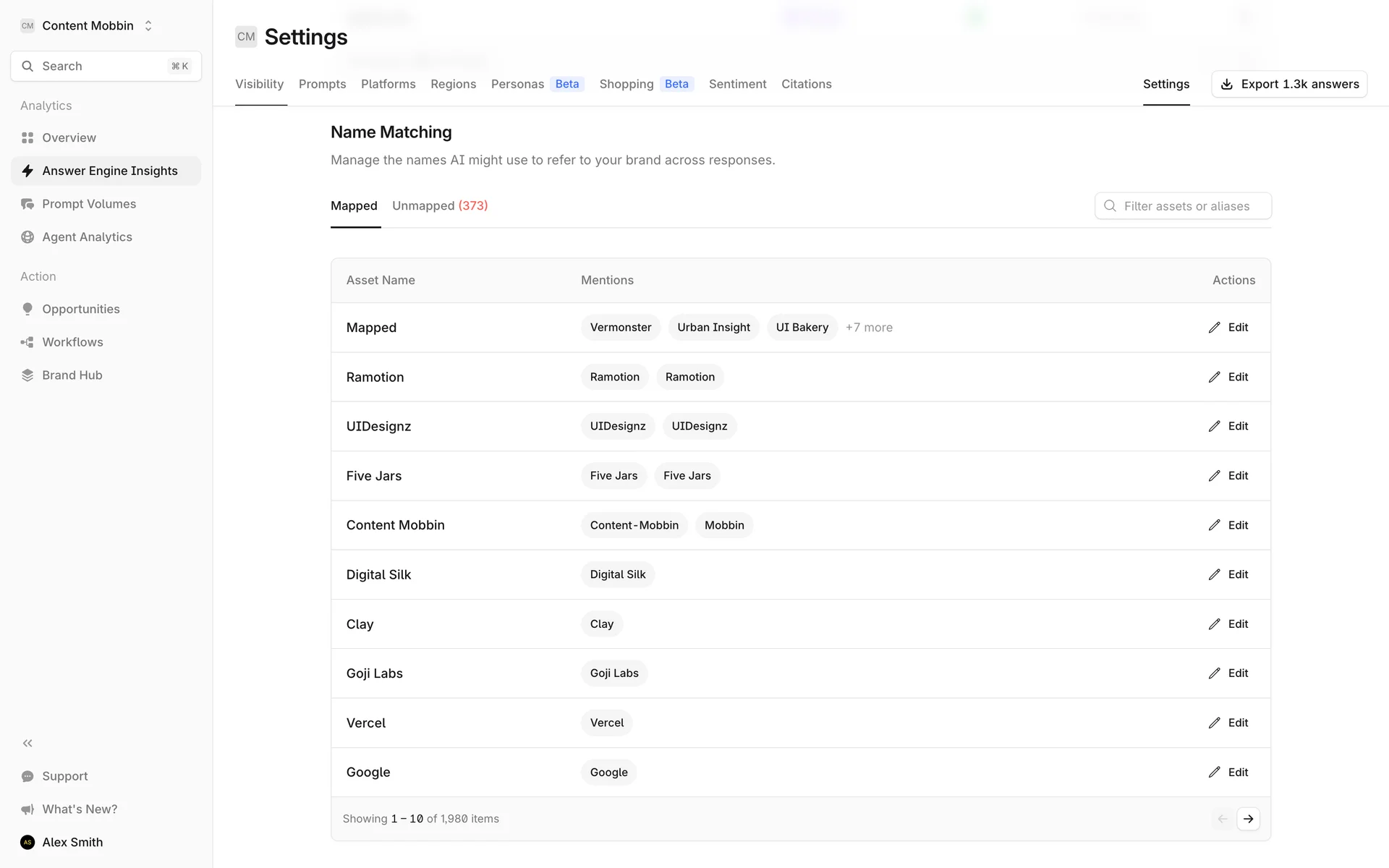Click the Prompt Volumes chat icon
The image size is (1389, 868).
click(x=27, y=204)
